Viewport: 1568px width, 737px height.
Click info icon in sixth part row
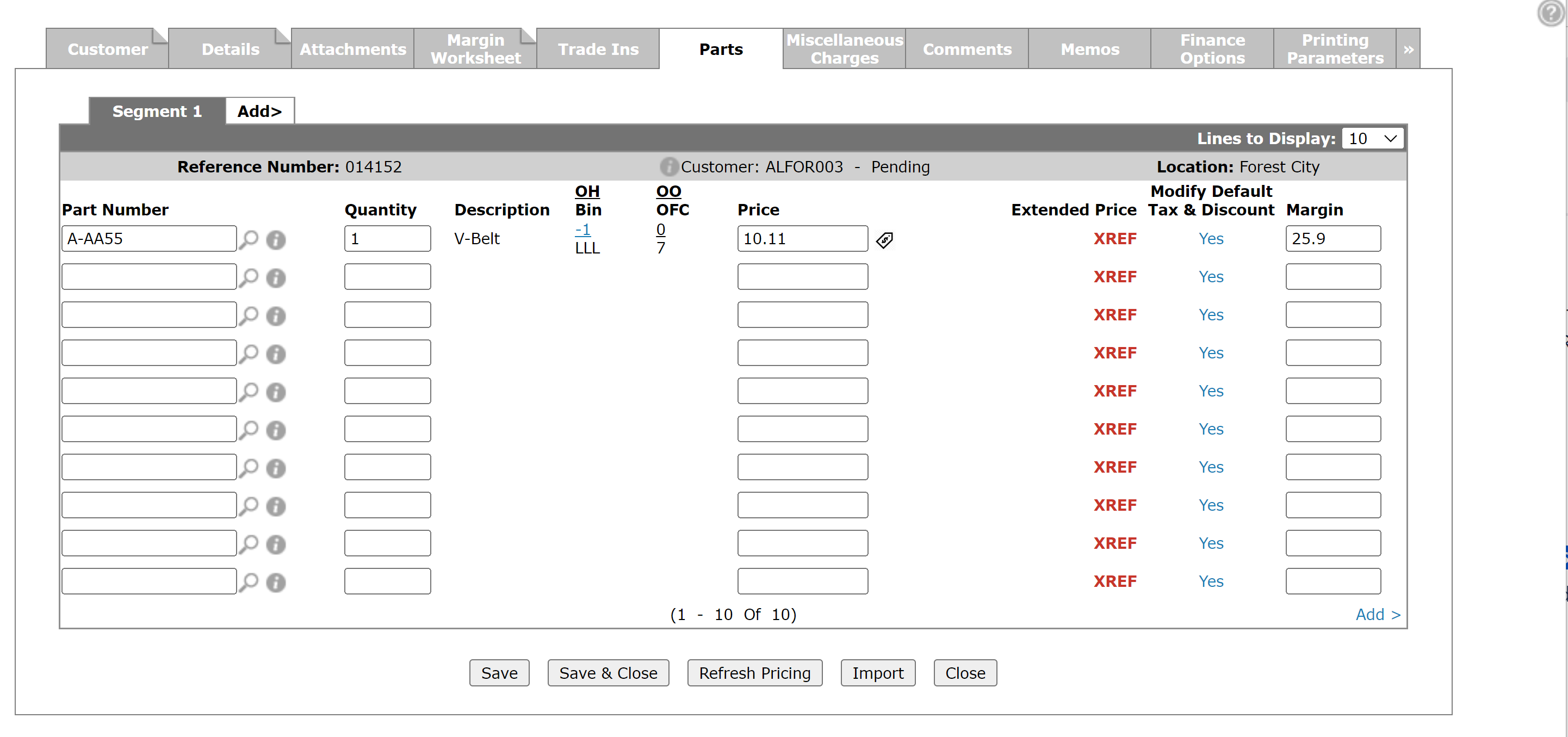[x=276, y=430]
